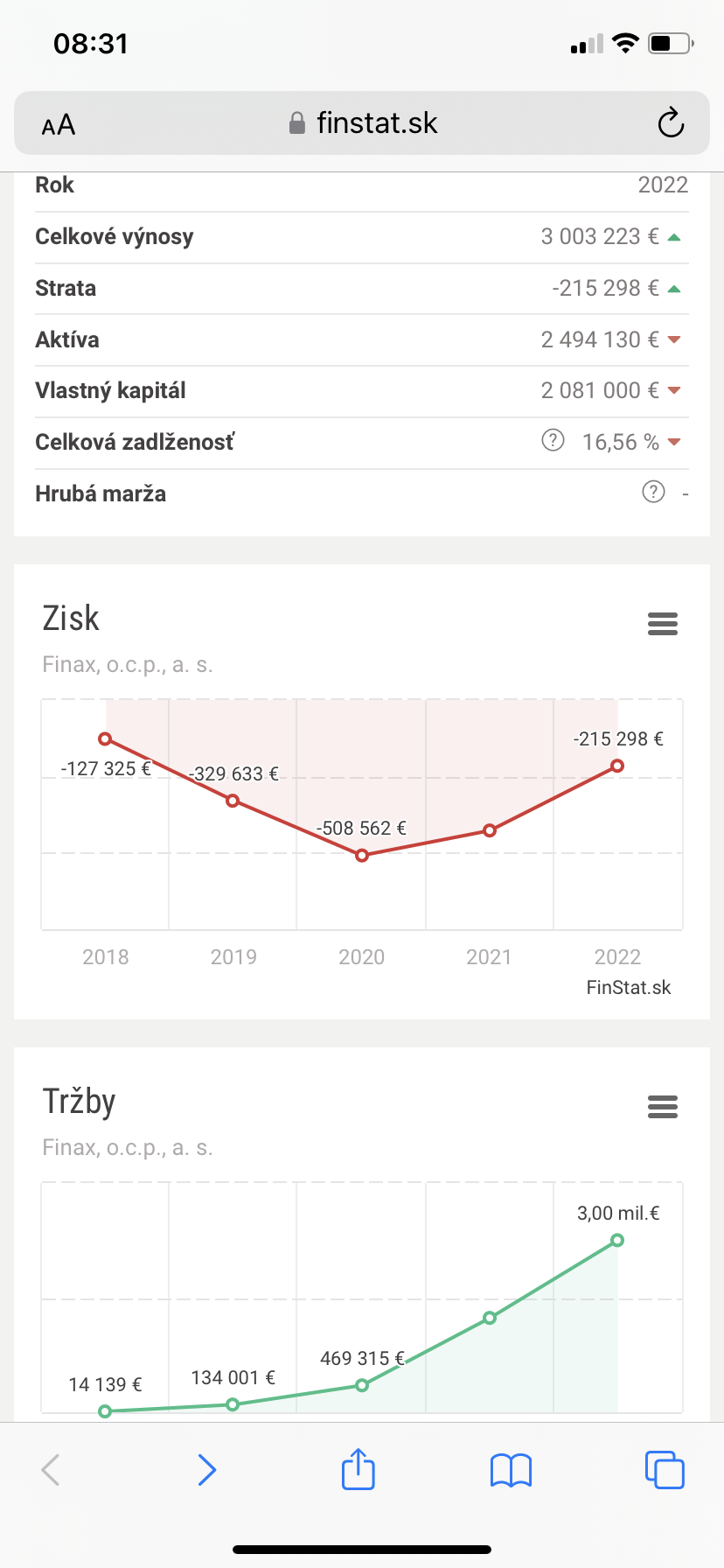Tap the finstat.sk address bar
The image size is (724, 1568).
pos(362,123)
